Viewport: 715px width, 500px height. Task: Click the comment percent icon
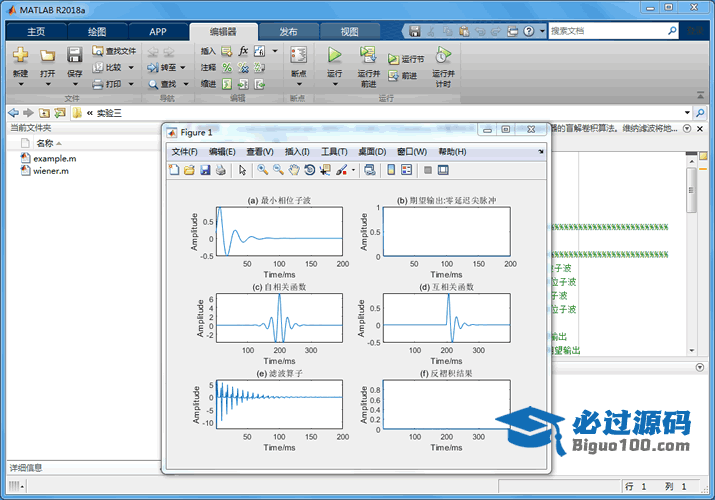click(x=227, y=67)
